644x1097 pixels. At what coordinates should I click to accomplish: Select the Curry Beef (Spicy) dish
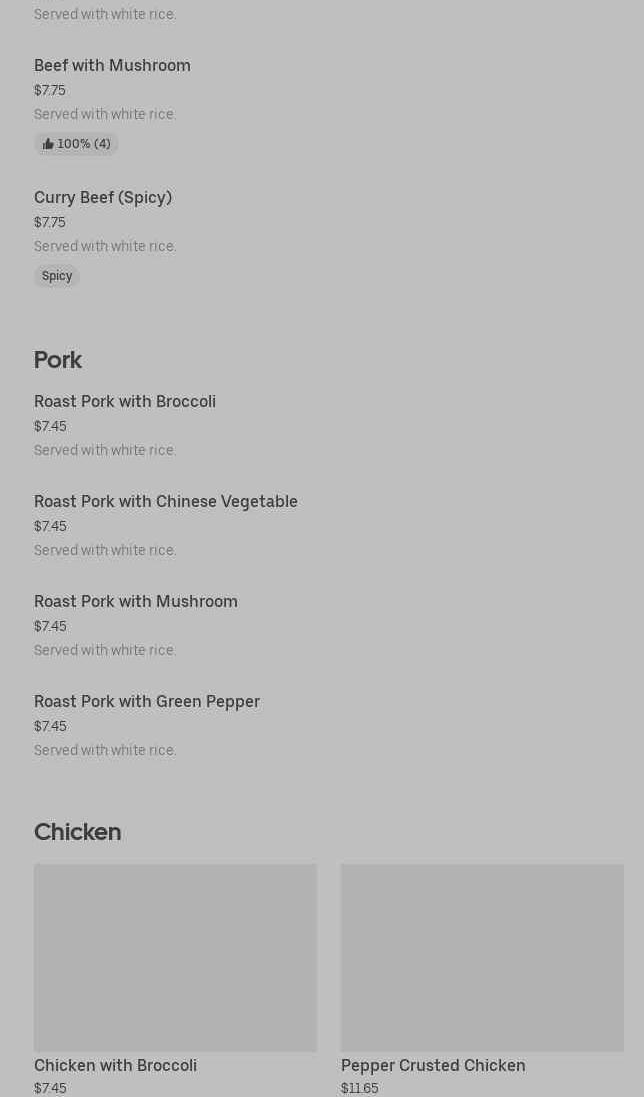click(103, 198)
